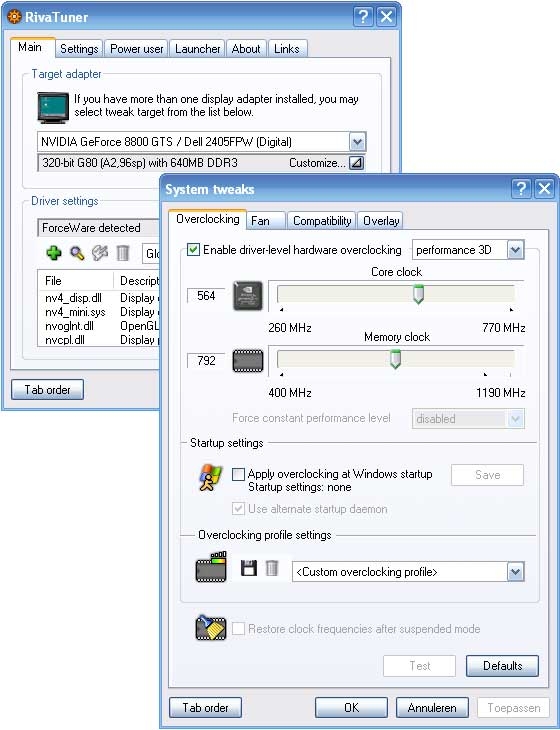Click the Customize triangle icon button
This screenshot has width=560, height=730.
(357, 163)
